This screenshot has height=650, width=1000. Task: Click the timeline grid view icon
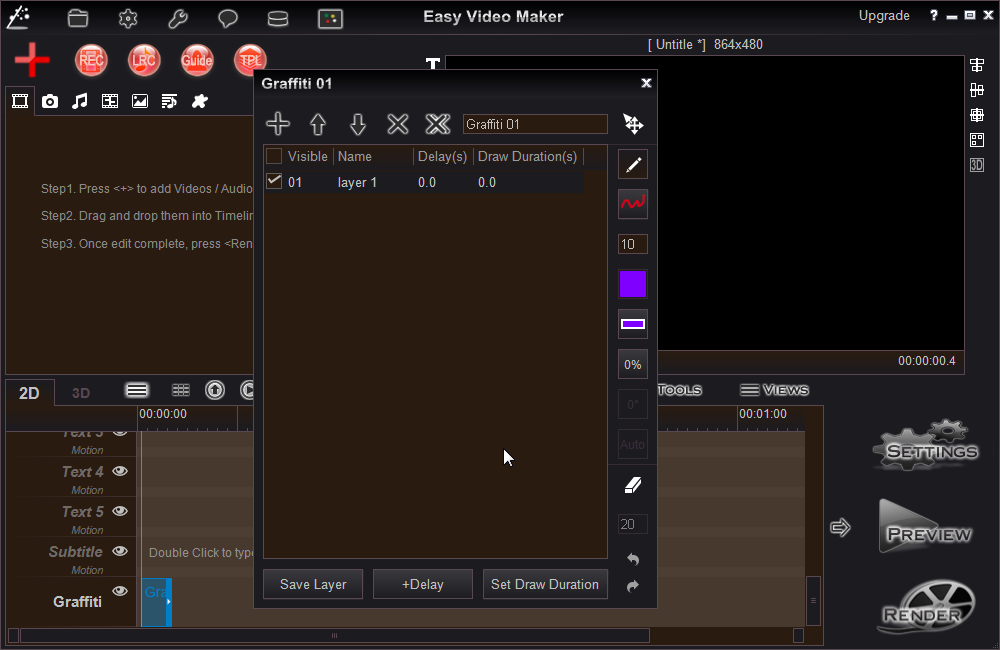pos(181,390)
